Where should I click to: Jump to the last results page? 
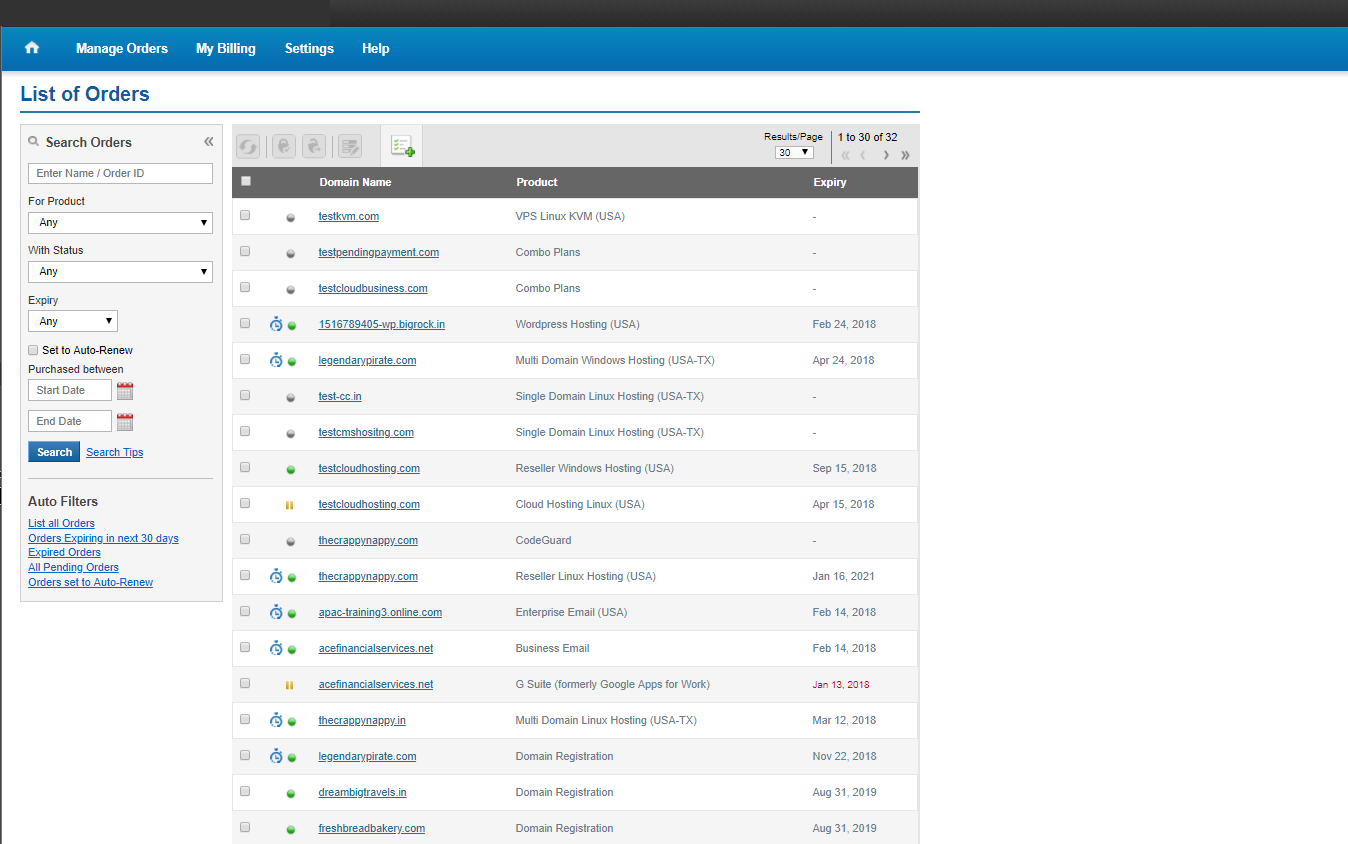point(905,155)
